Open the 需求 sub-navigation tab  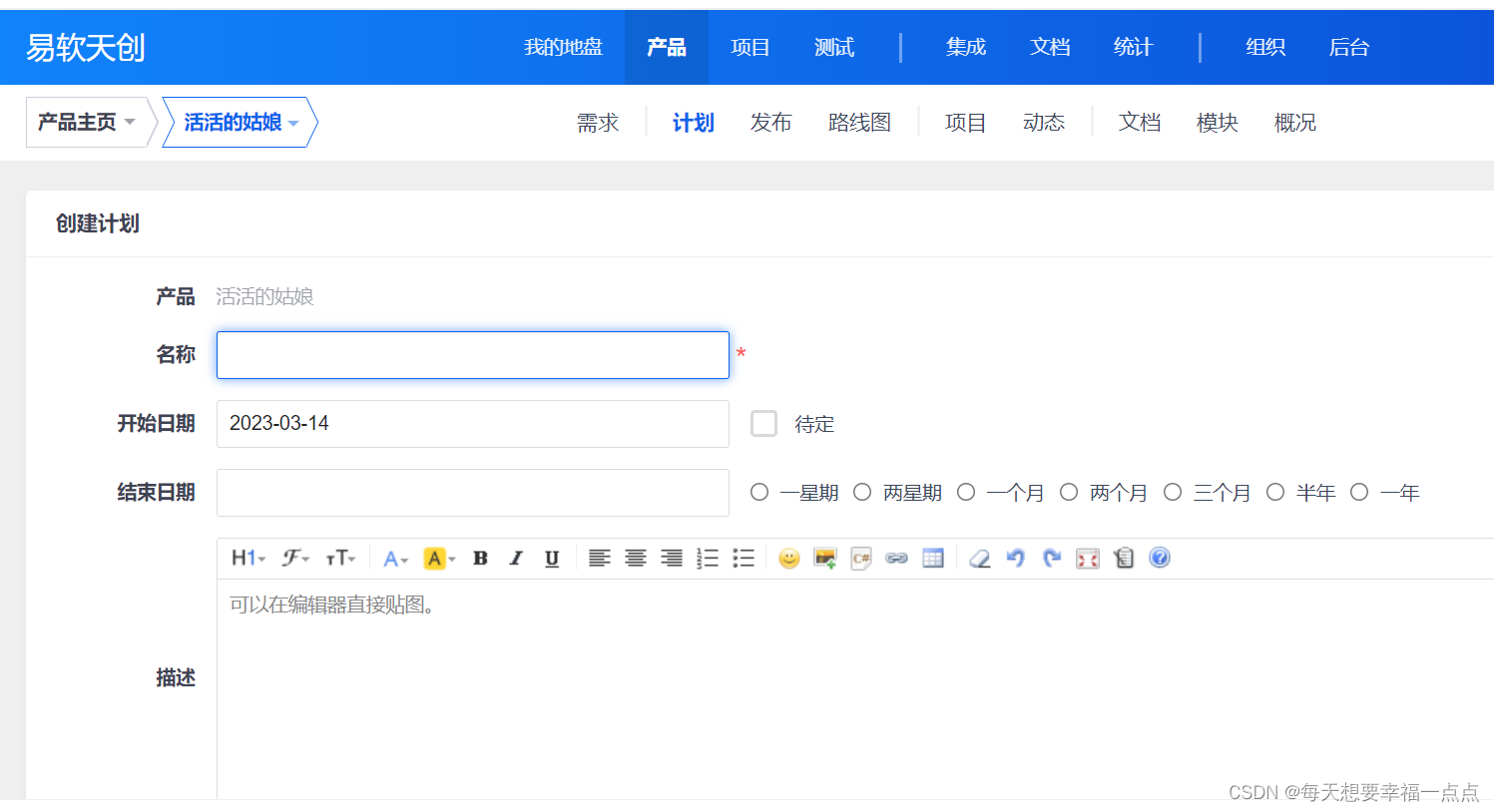coord(598,123)
